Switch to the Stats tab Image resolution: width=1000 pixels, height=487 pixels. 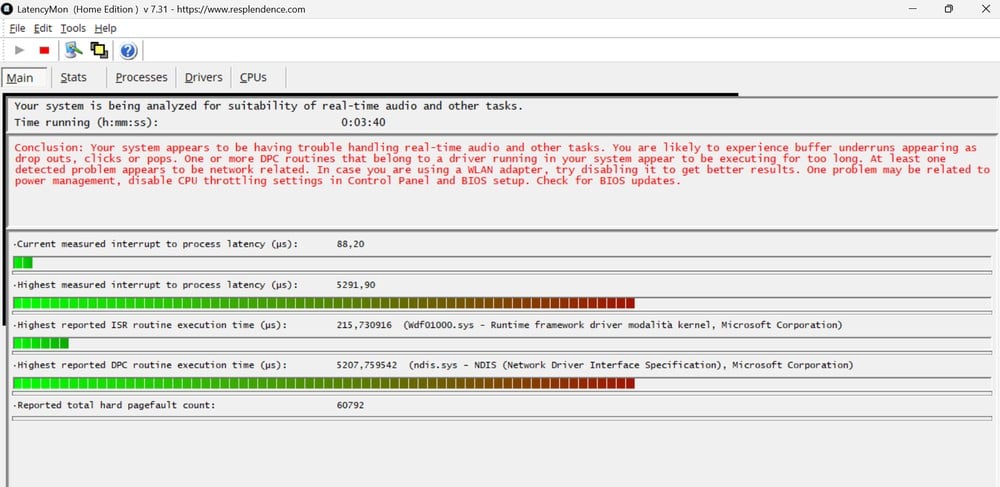[x=73, y=78]
